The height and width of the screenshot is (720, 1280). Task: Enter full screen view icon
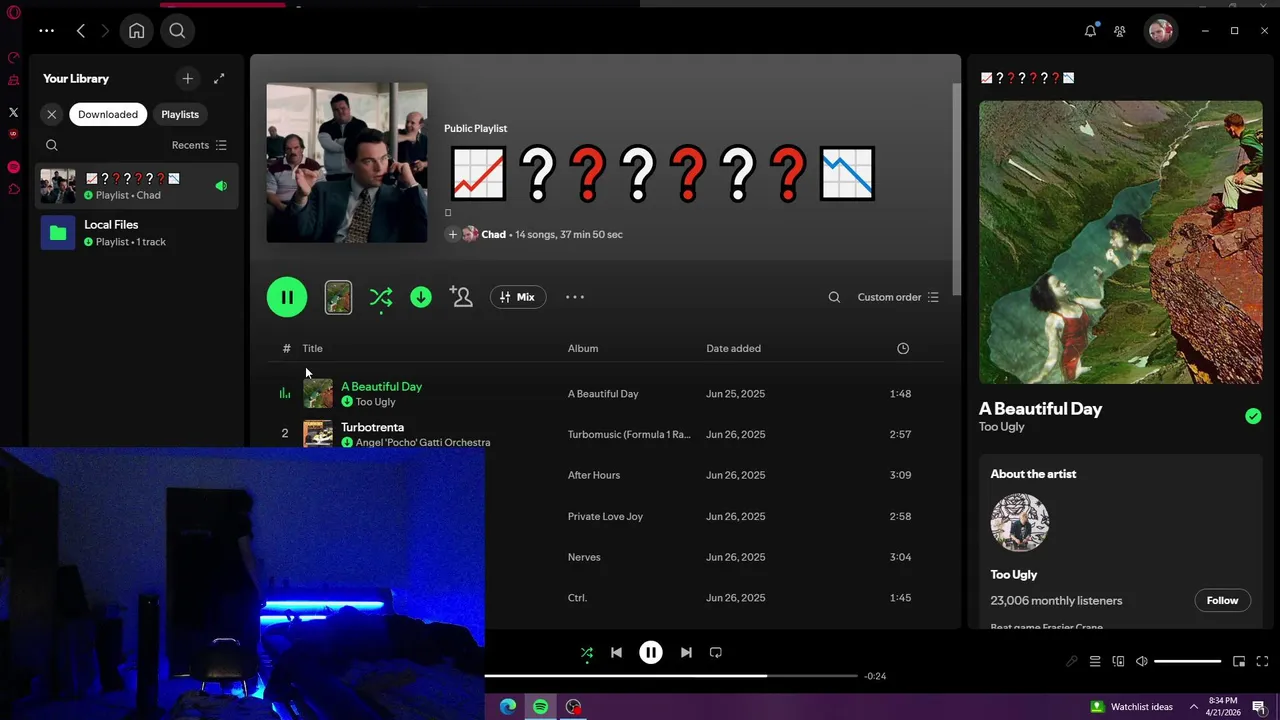pos(1262,661)
